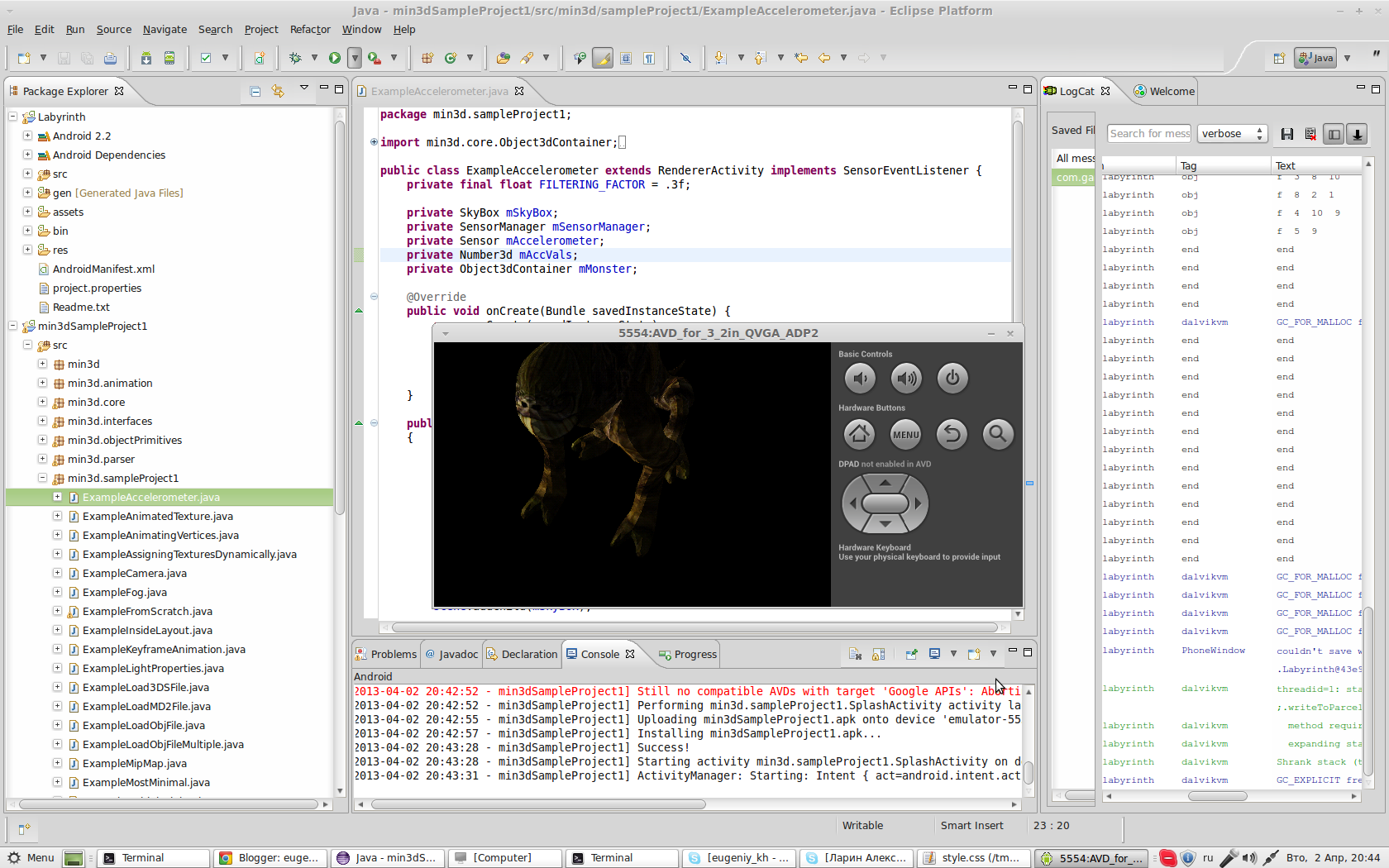Click the Java perspective button
The width and height of the screenshot is (1389, 868).
(1315, 58)
